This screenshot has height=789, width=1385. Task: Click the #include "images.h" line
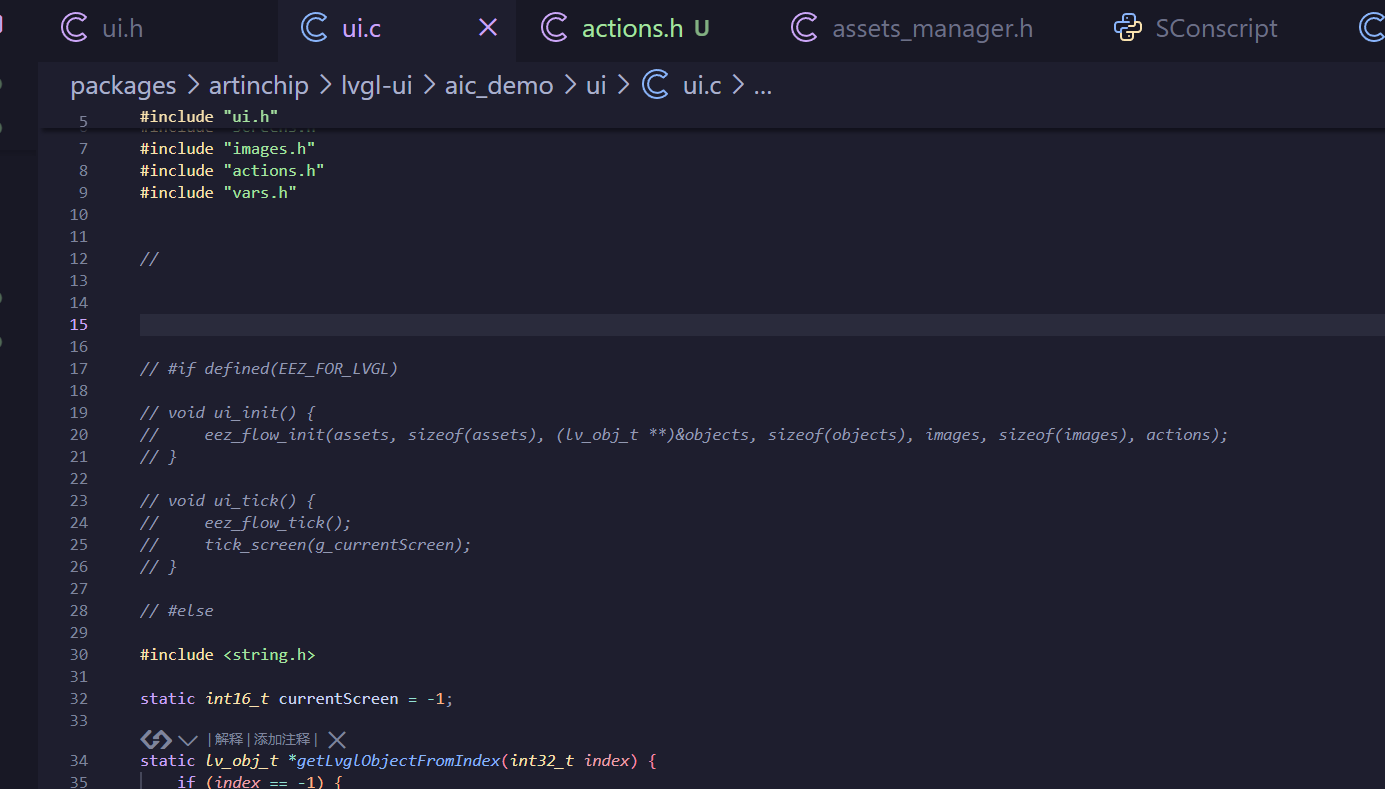[228, 148]
